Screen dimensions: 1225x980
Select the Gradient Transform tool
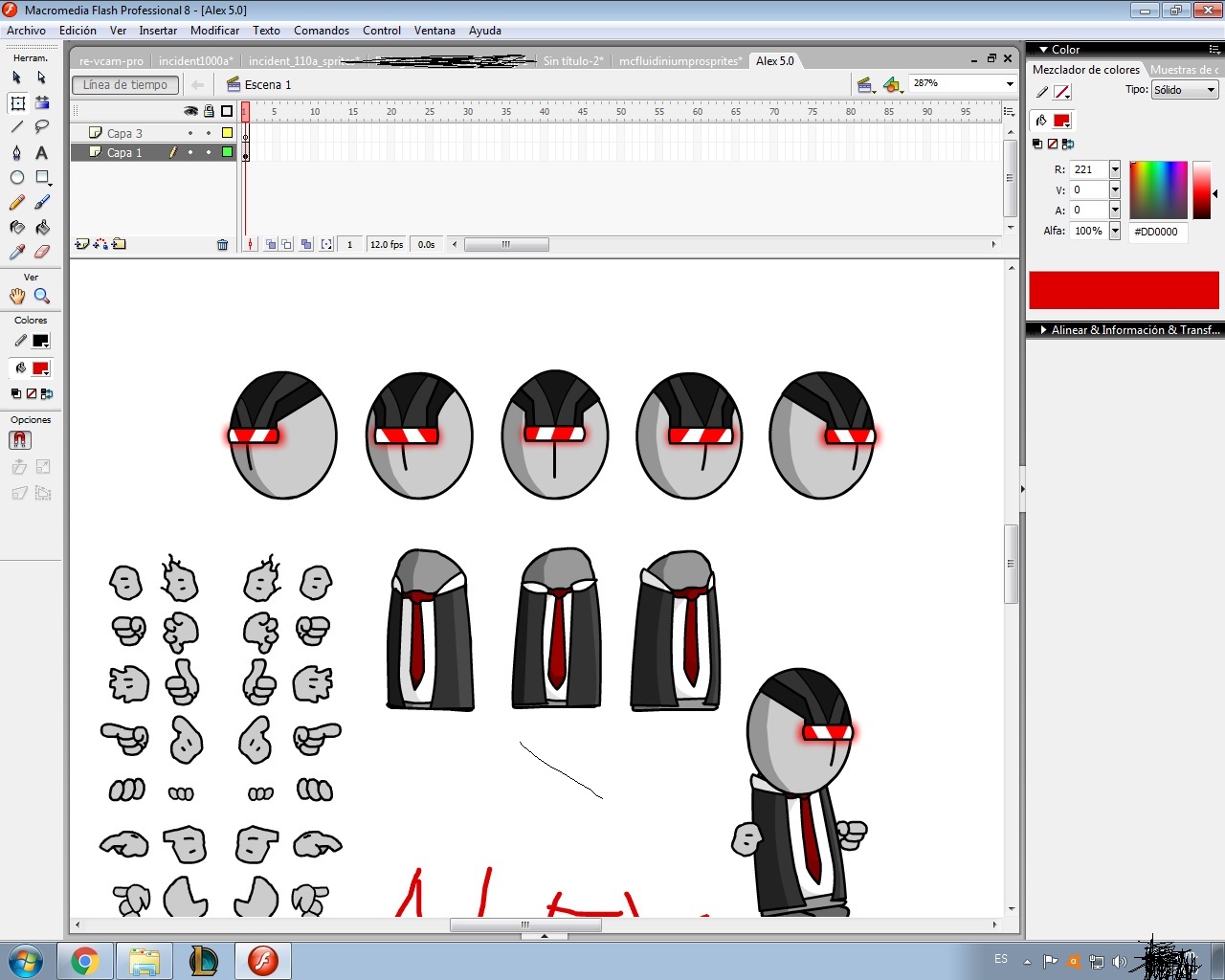[42, 102]
